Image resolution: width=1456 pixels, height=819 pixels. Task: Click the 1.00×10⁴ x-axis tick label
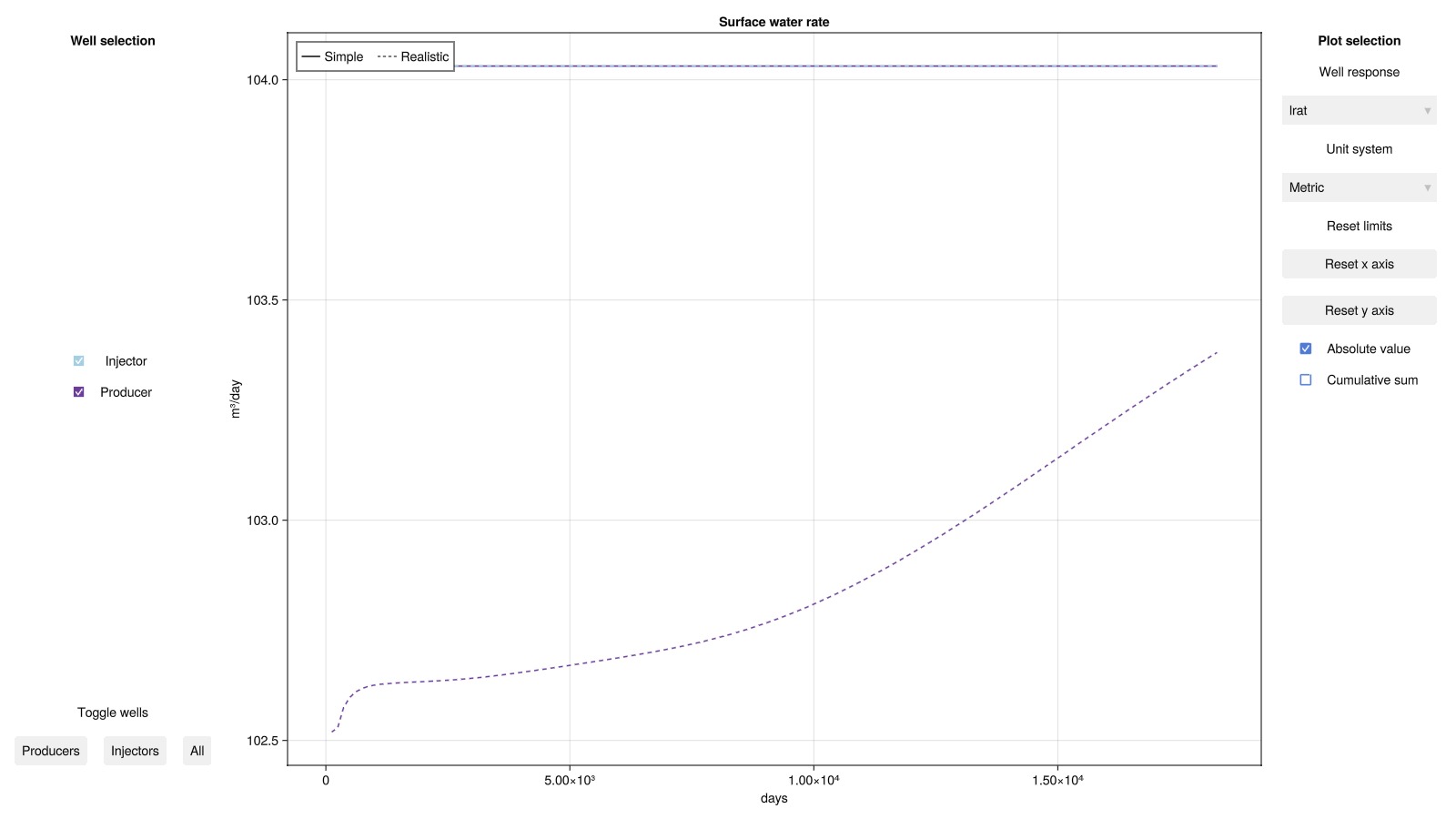[x=814, y=780]
